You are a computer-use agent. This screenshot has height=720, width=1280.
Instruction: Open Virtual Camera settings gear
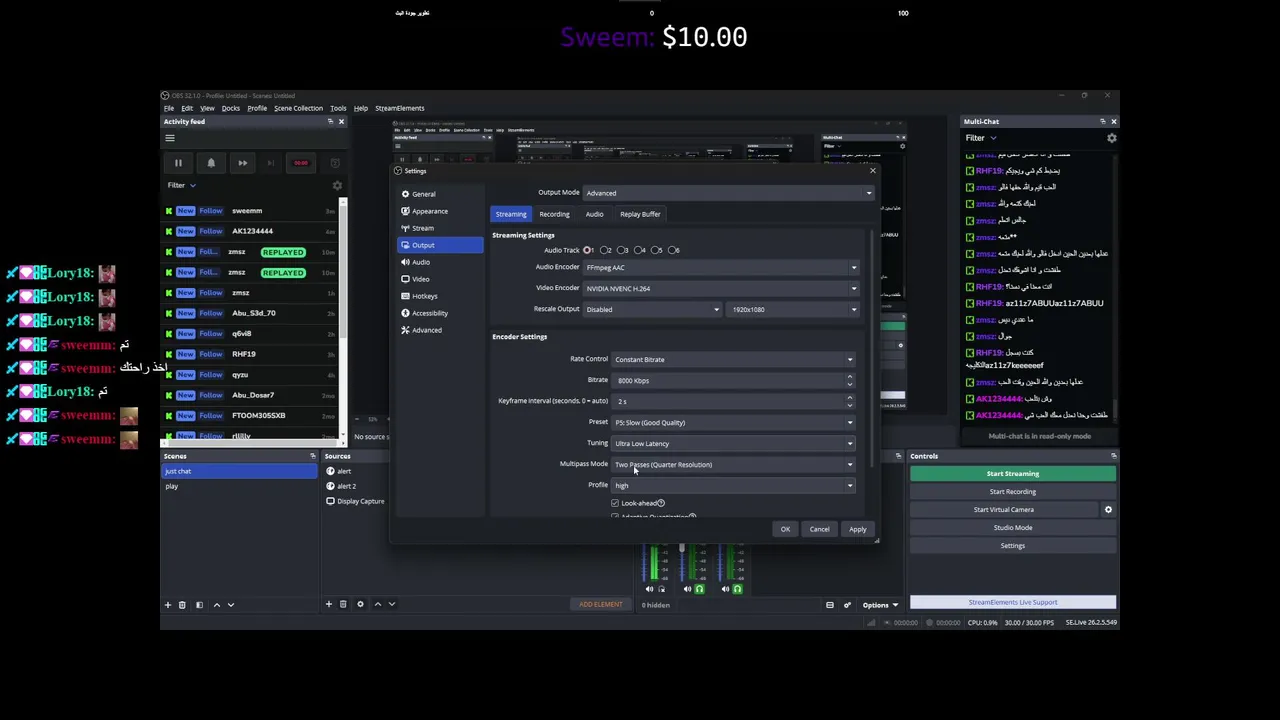click(1108, 510)
